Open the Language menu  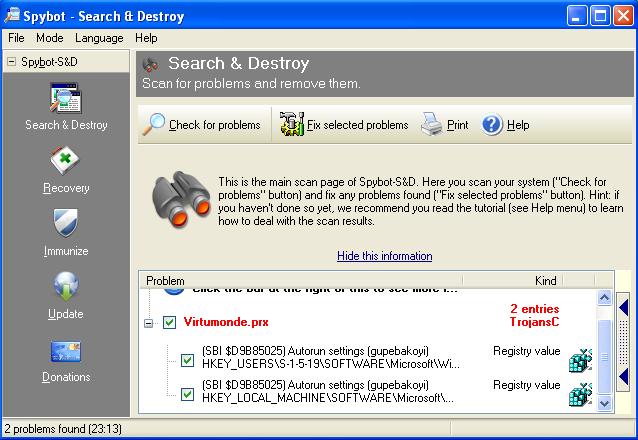pyautogui.click(x=99, y=38)
